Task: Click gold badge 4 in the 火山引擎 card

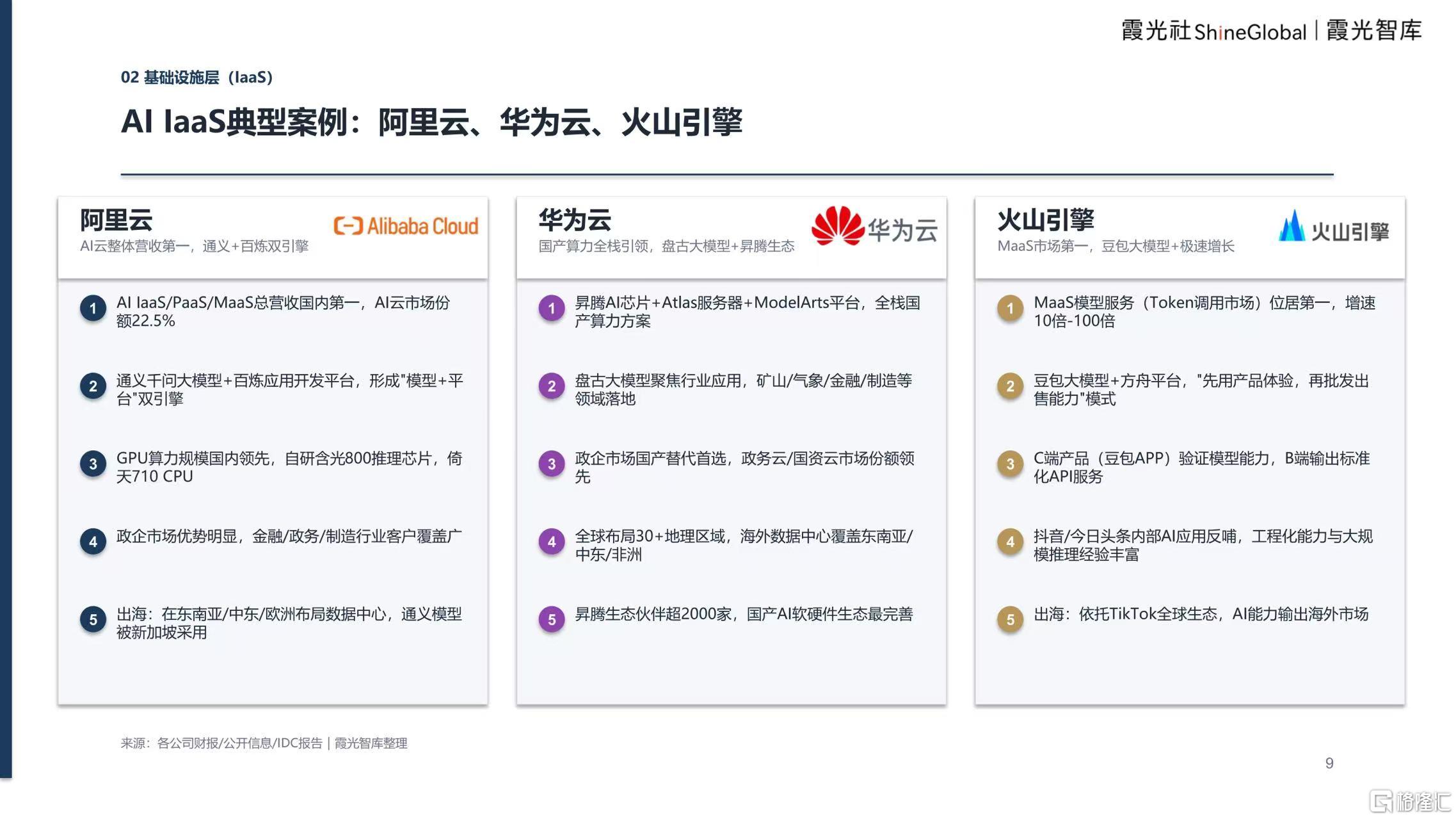Action: pyautogui.click(x=1011, y=542)
